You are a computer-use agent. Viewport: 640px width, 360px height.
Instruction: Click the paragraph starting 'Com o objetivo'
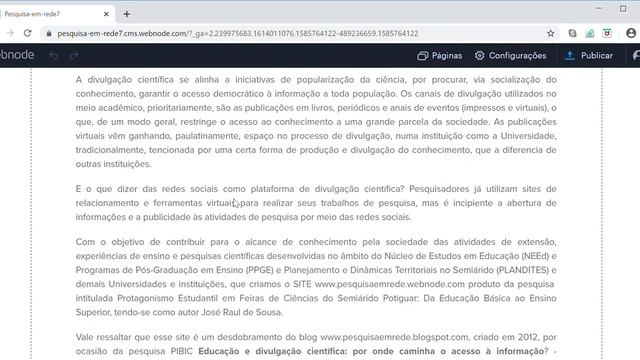pyautogui.click(x=316, y=277)
